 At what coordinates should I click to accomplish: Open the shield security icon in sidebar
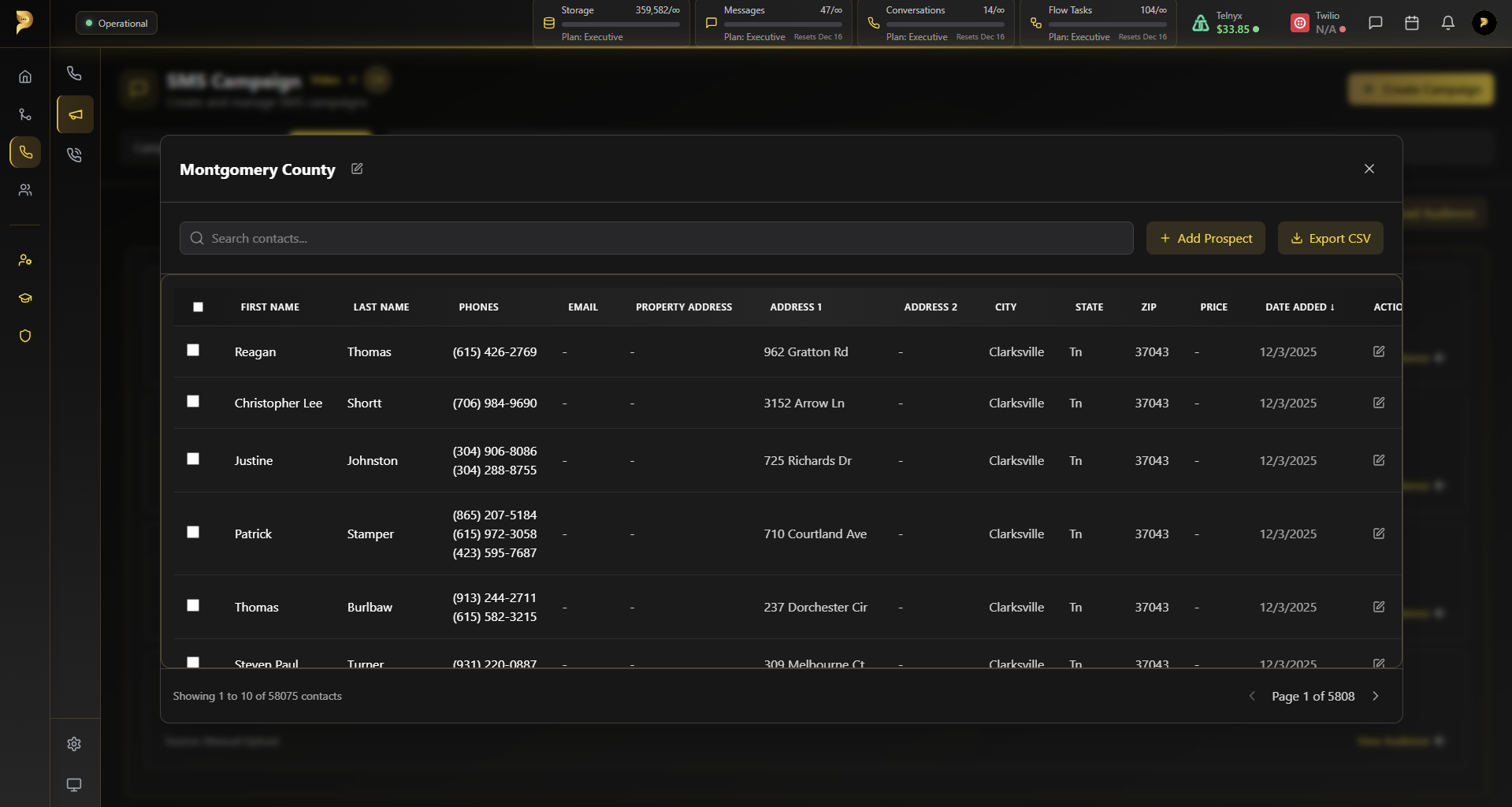tap(25, 336)
